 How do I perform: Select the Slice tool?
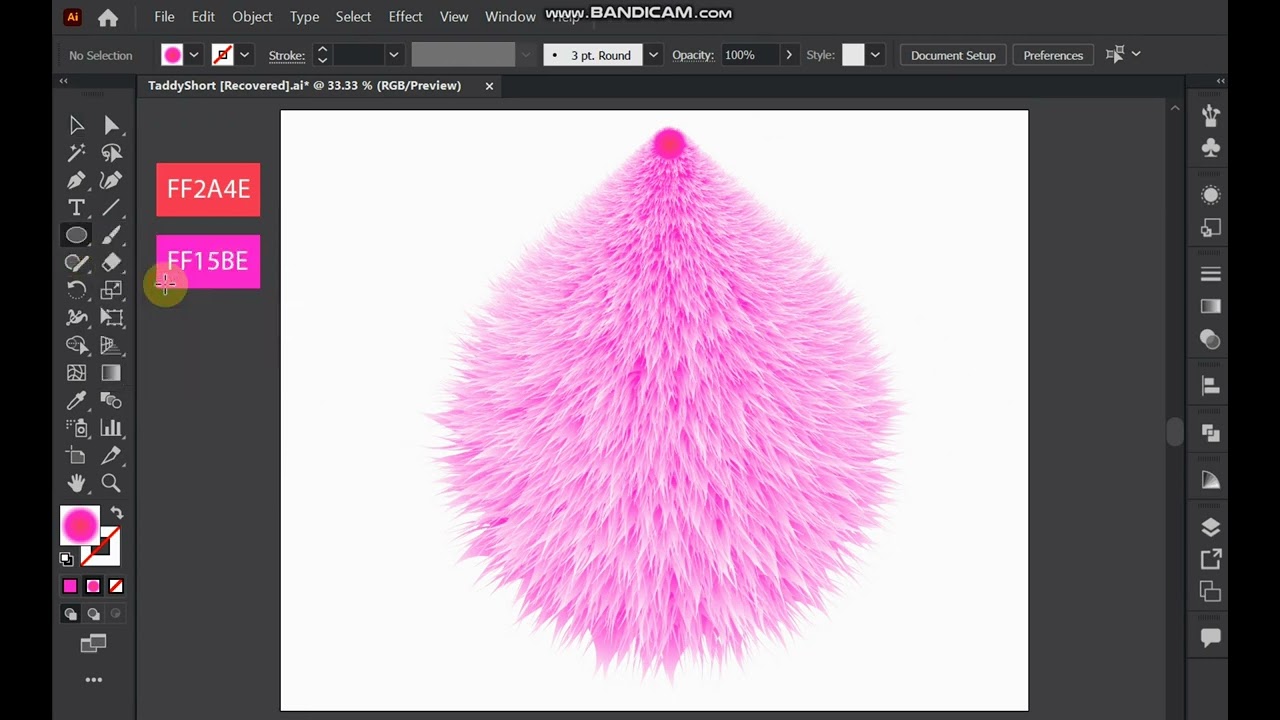111,456
